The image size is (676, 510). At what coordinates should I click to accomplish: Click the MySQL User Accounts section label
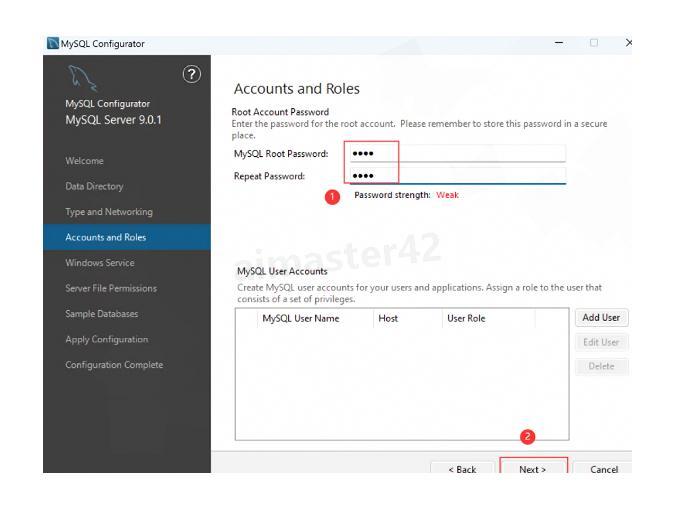[282, 271]
